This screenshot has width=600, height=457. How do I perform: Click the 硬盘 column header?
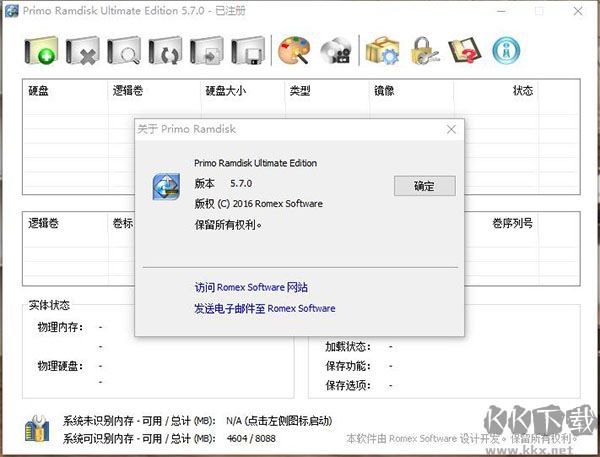(39, 91)
